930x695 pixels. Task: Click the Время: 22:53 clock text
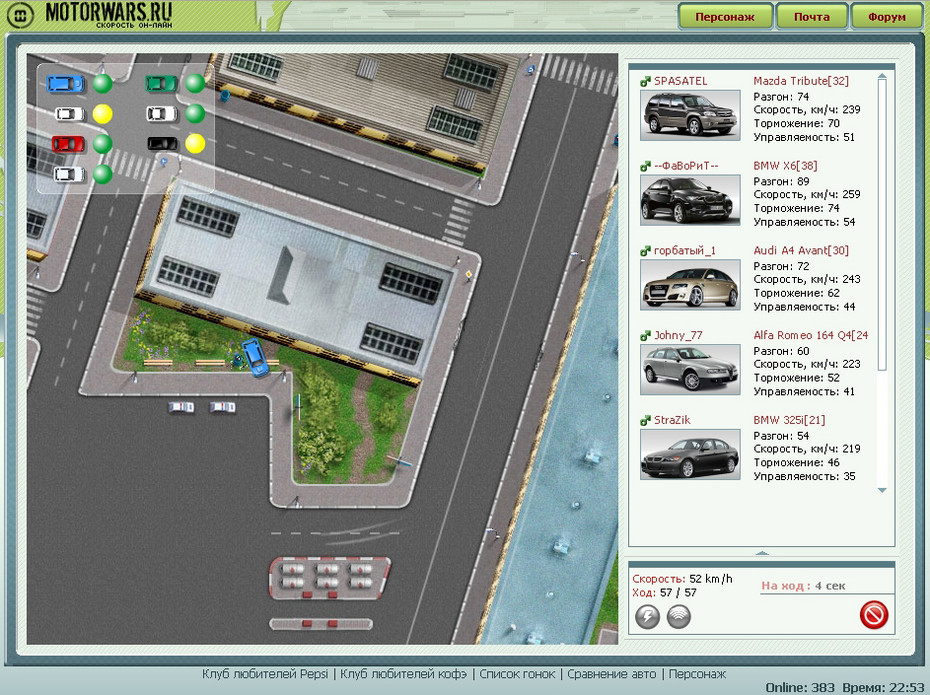point(883,688)
